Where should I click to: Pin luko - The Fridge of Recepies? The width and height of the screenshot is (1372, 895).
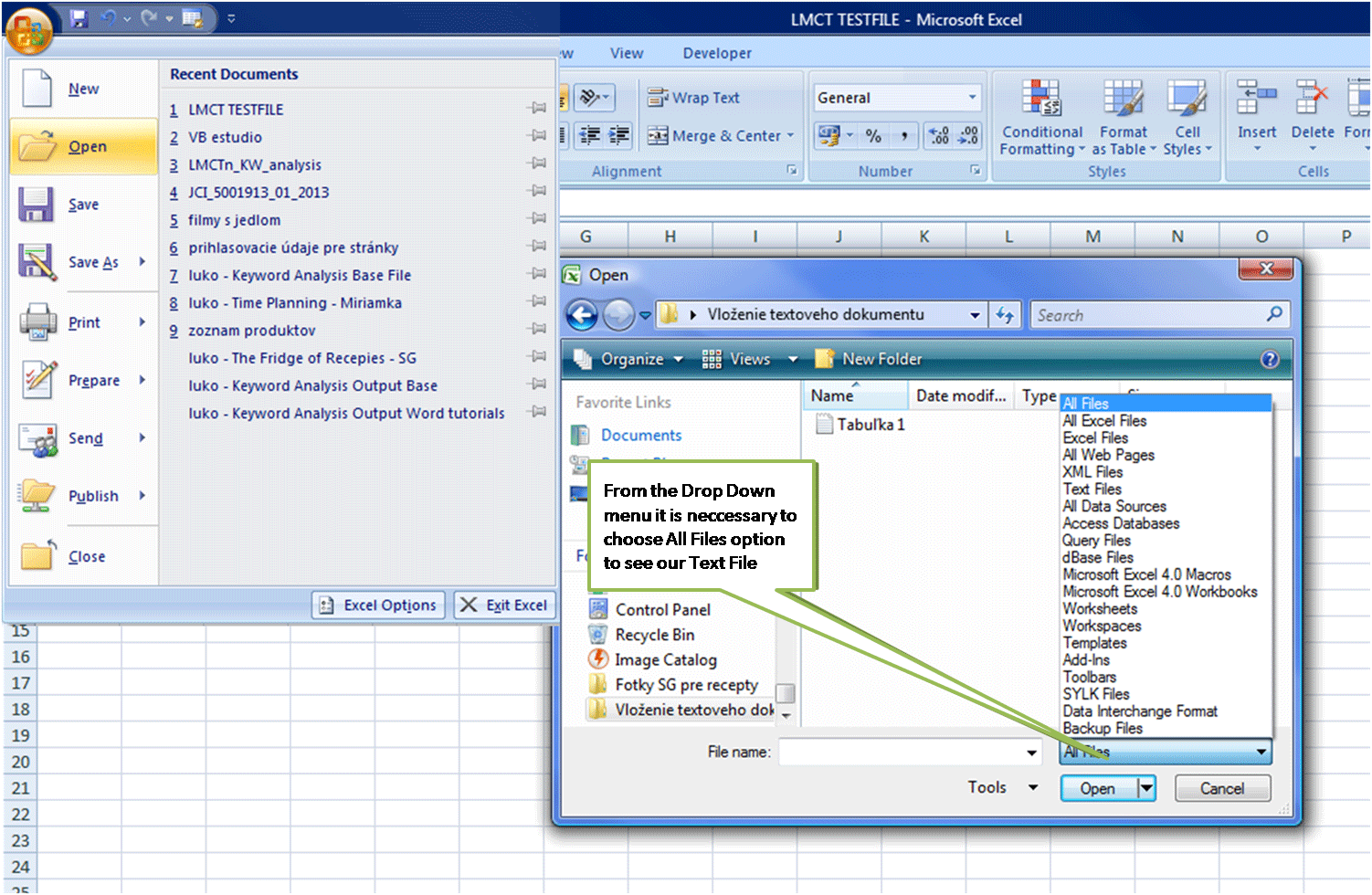coord(538,357)
